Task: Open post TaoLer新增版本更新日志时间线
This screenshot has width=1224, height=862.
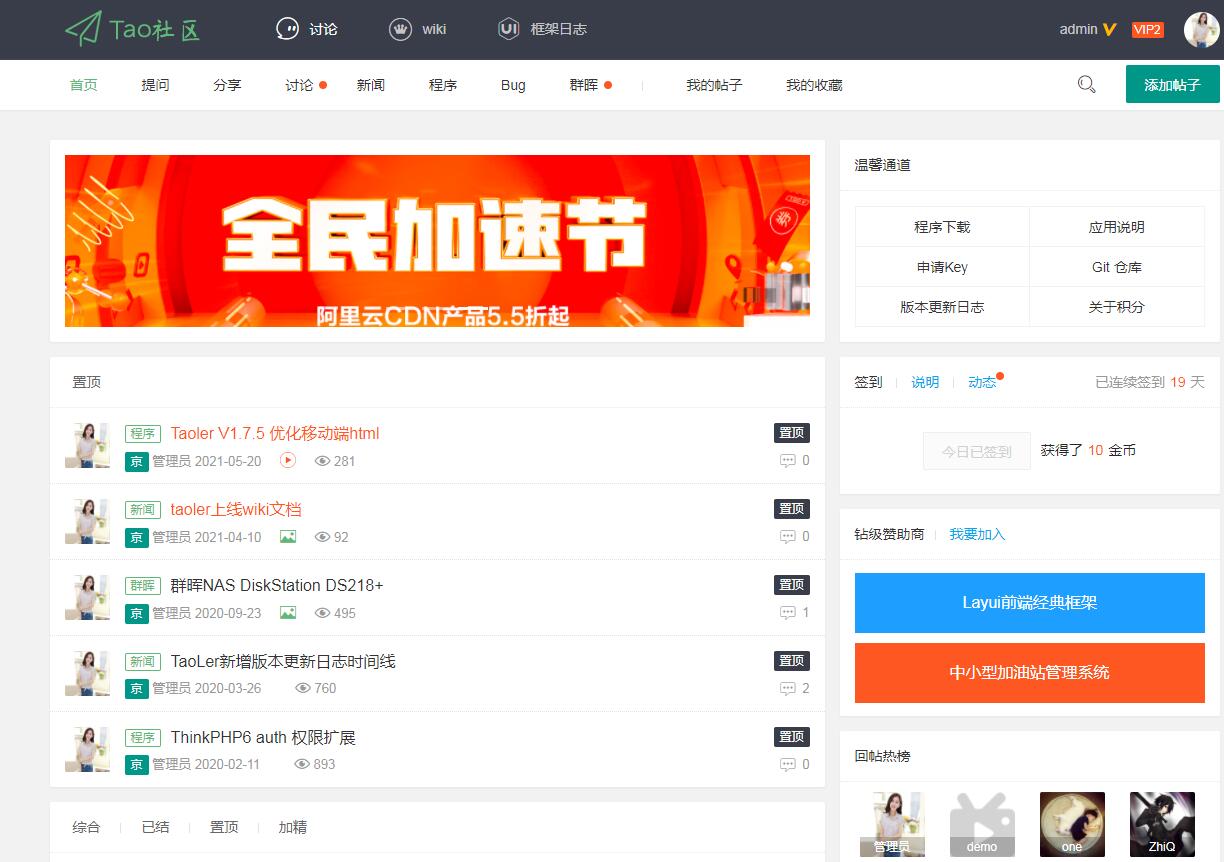Action: (x=283, y=661)
